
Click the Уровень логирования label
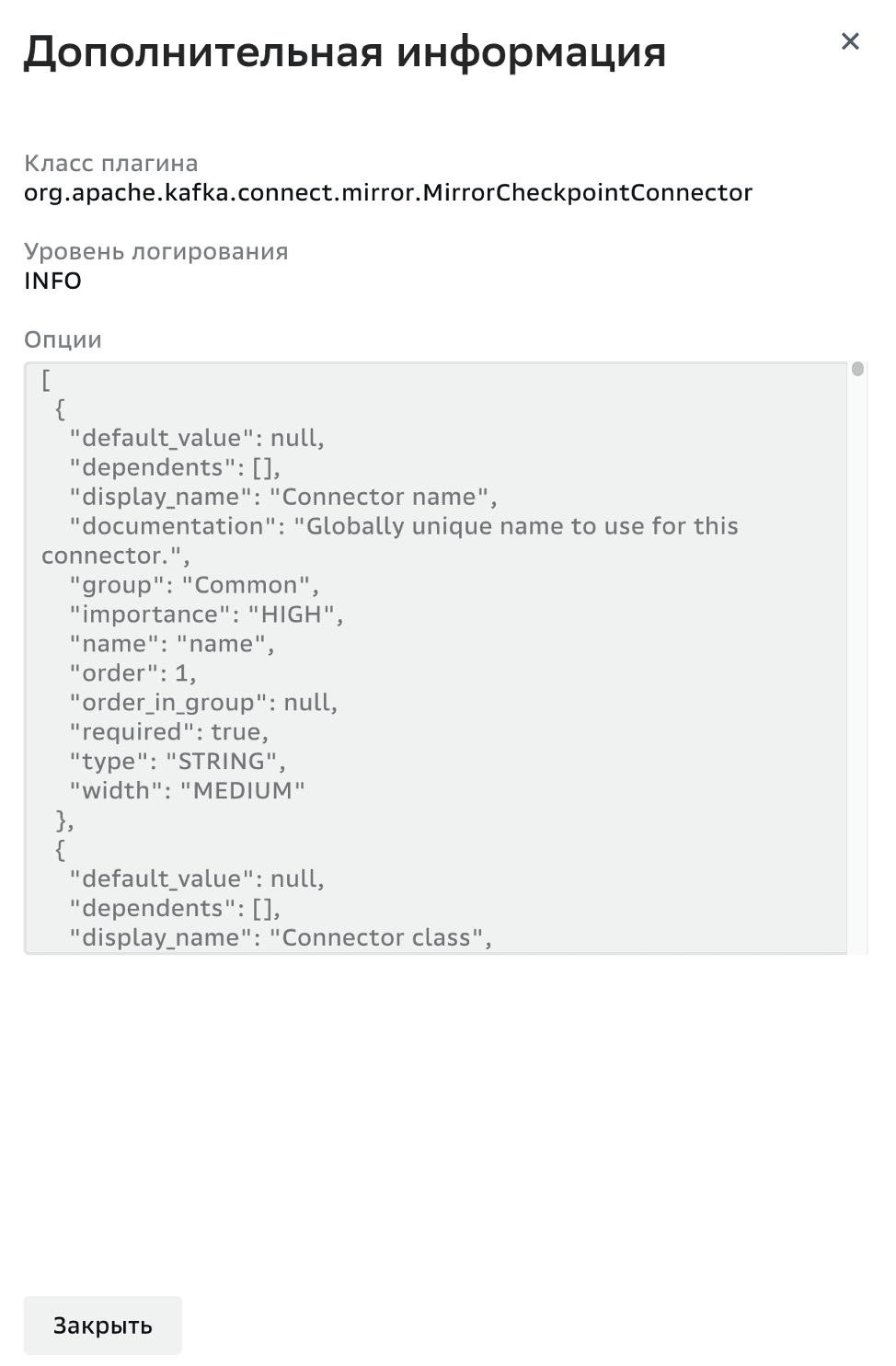(155, 252)
